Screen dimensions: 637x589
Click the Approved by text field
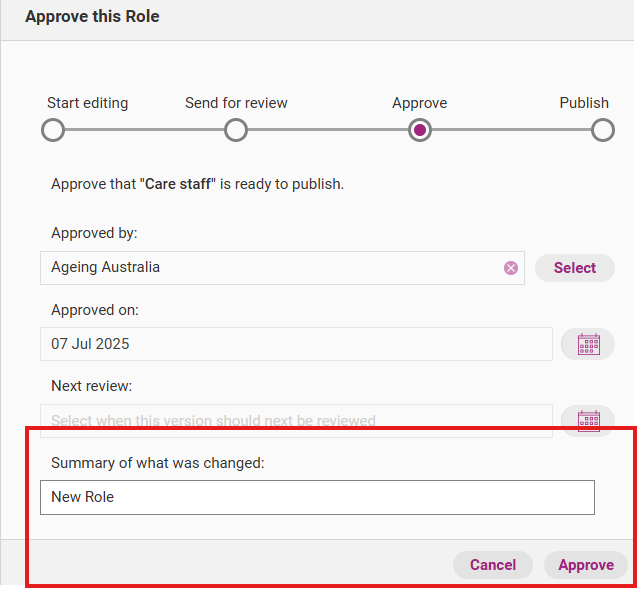[270, 268]
